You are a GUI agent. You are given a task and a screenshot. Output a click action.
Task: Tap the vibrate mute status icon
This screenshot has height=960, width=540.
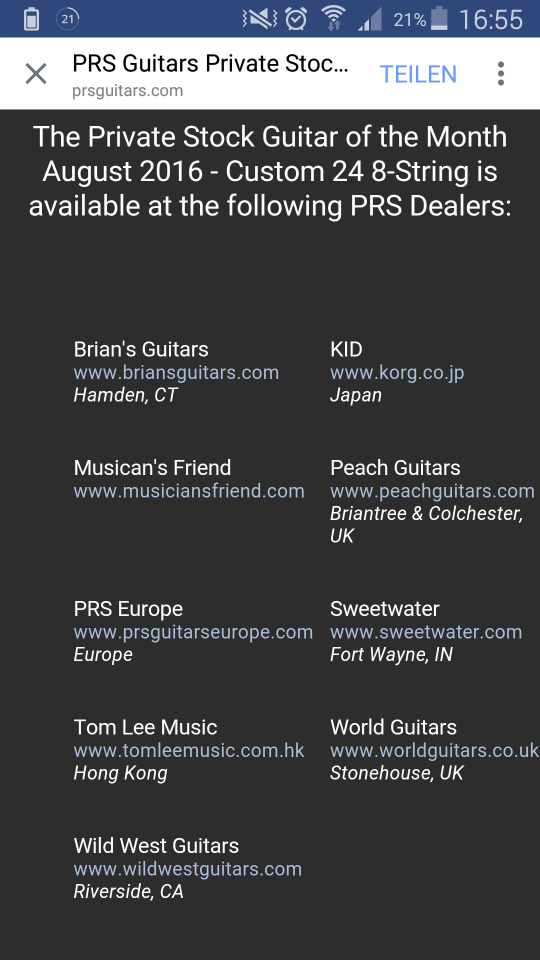pos(259,19)
